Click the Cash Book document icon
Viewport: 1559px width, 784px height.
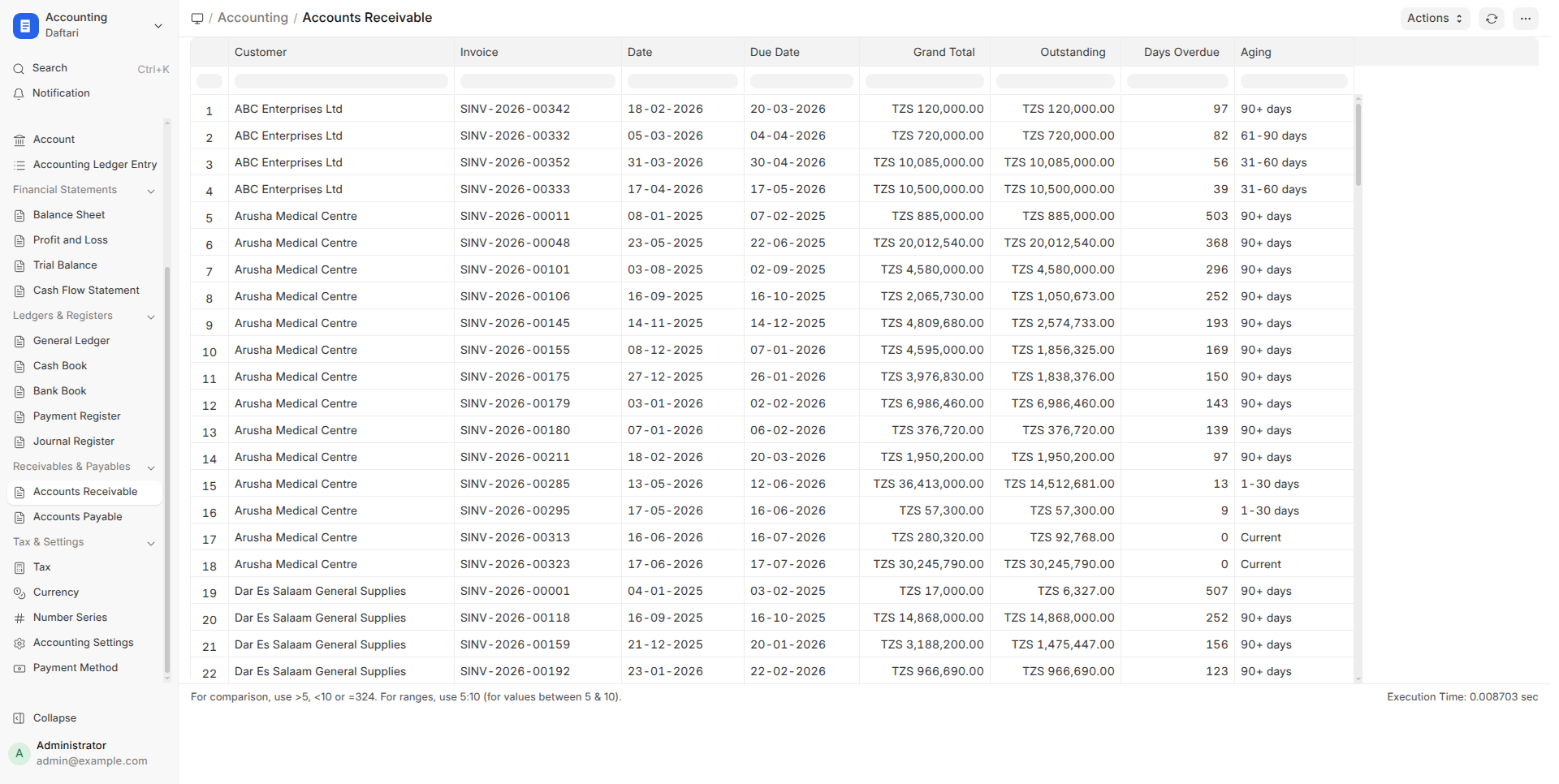tap(19, 367)
